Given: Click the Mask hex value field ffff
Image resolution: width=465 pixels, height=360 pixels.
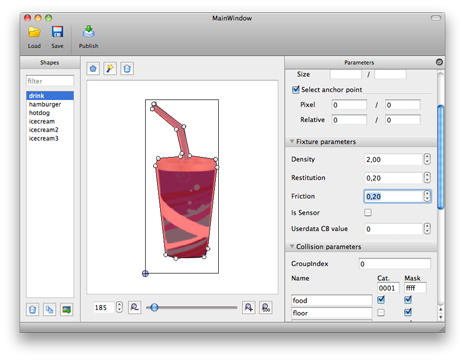Looking at the screenshot, I should pyautogui.click(x=415, y=288).
